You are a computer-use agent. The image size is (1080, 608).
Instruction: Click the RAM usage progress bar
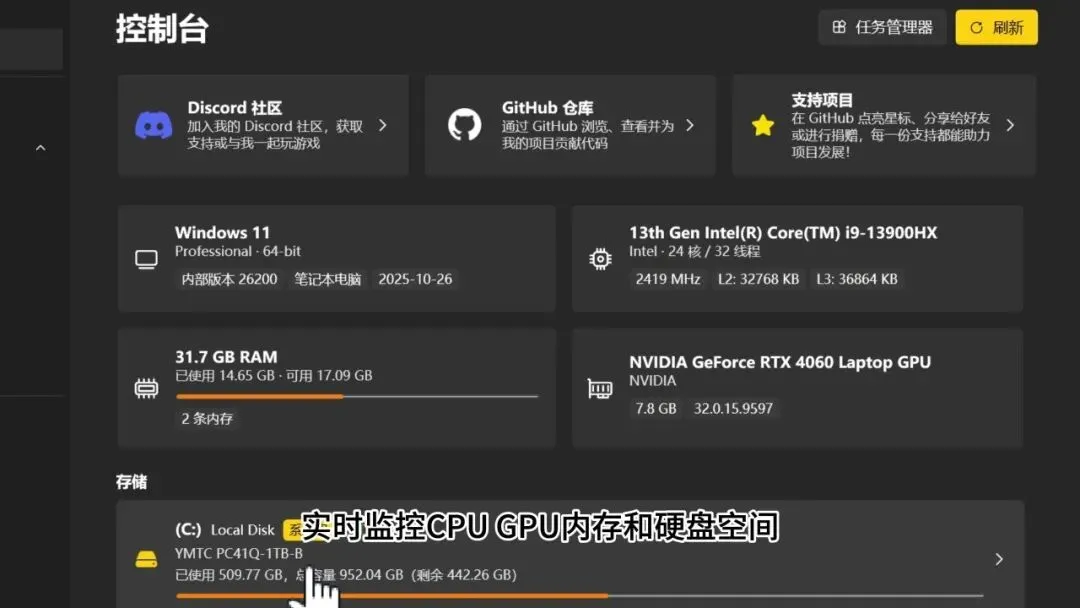click(x=357, y=396)
